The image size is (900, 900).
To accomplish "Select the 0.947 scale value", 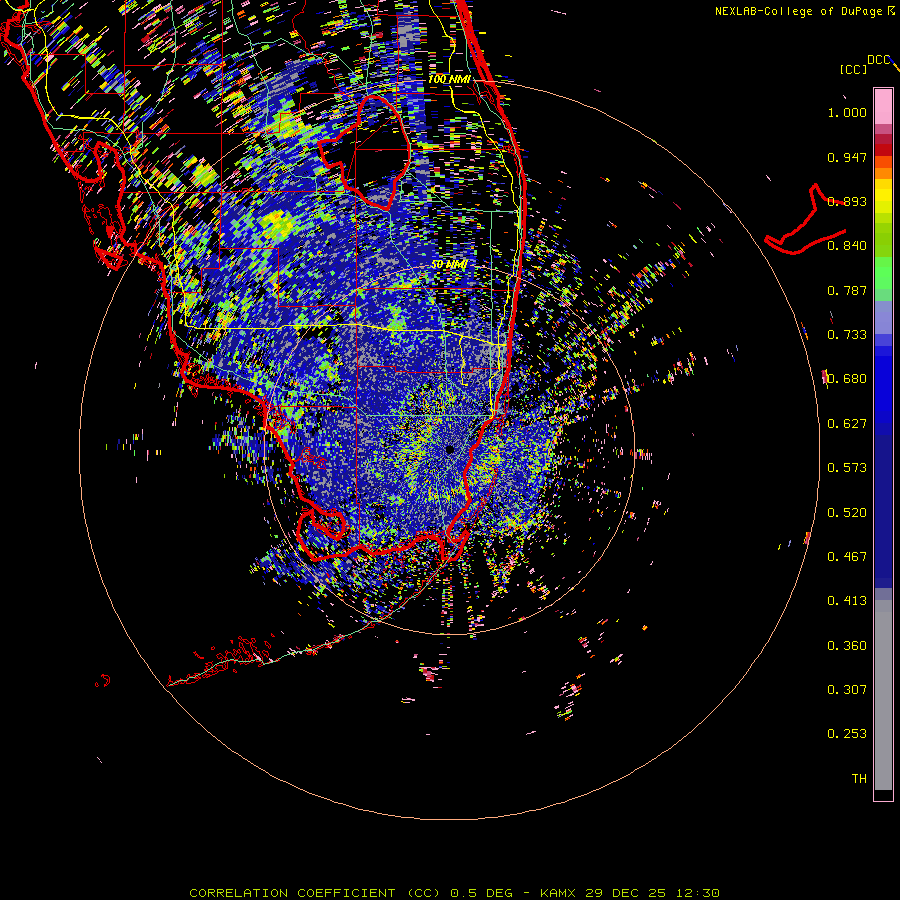I will point(847,157).
